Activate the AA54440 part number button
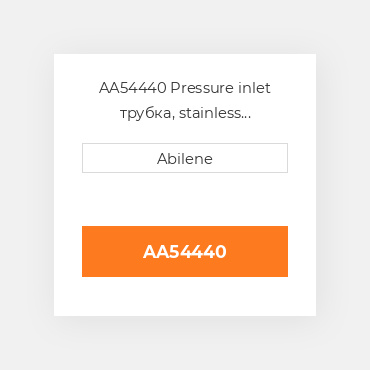This screenshot has height=370, width=370. (185, 251)
